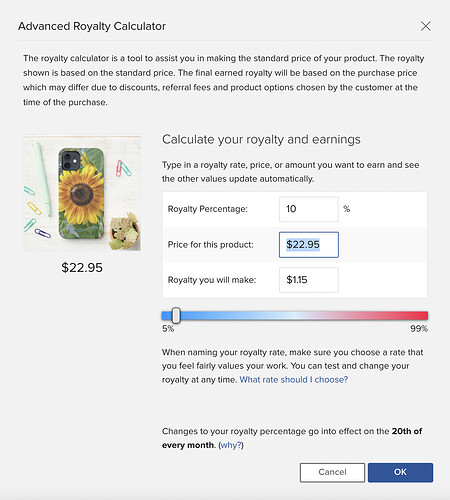Click the $22.95 price under the product image

tap(82, 268)
